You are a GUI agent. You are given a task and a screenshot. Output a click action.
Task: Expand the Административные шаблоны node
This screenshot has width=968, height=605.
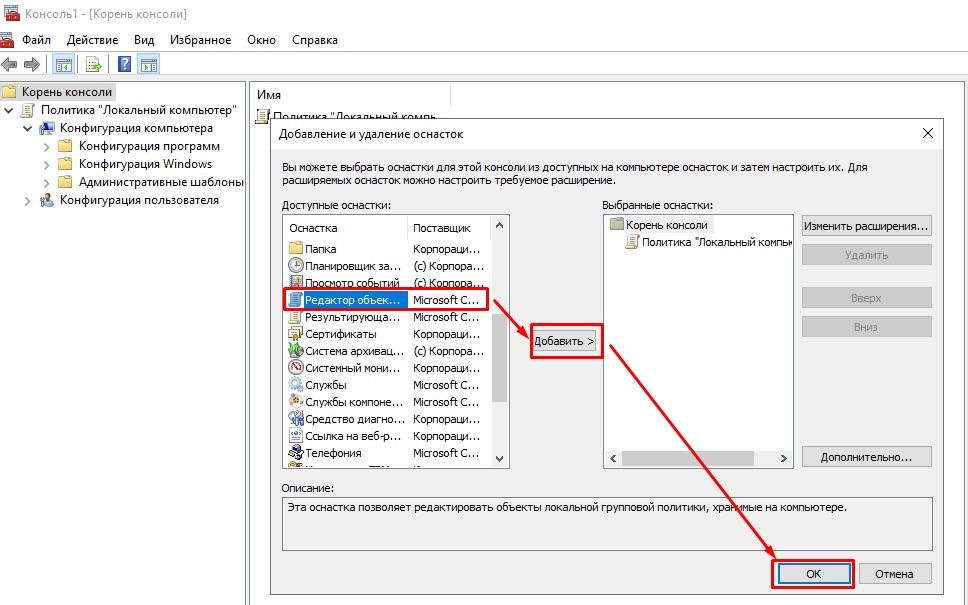click(46, 183)
